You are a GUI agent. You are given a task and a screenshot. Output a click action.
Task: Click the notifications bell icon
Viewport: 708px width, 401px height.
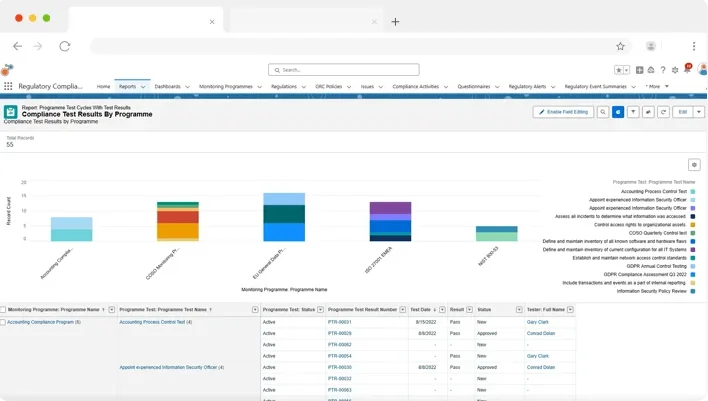[x=687, y=70]
